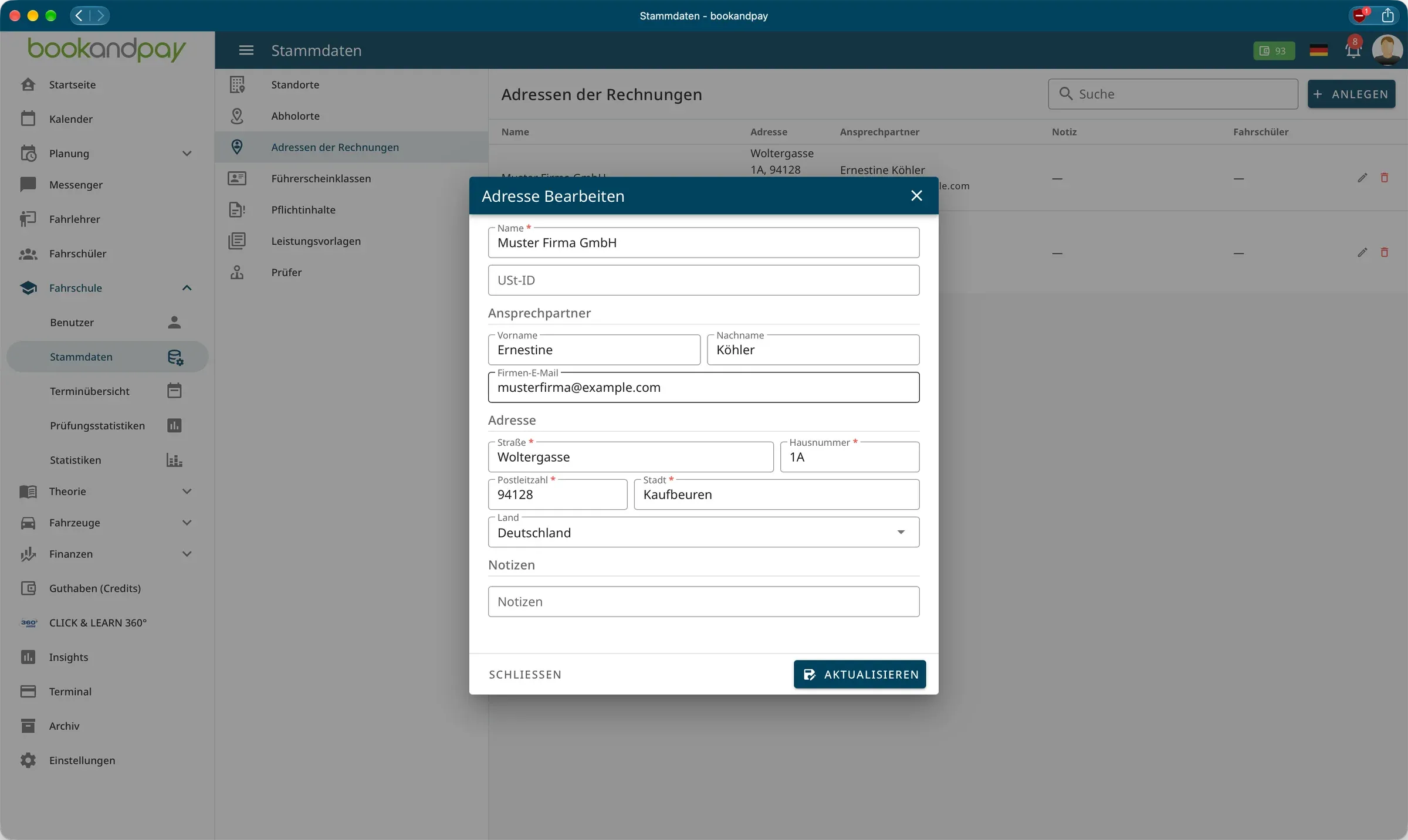Click the Standorte building icon
Viewport: 1408px width, 840px height.
(237, 84)
